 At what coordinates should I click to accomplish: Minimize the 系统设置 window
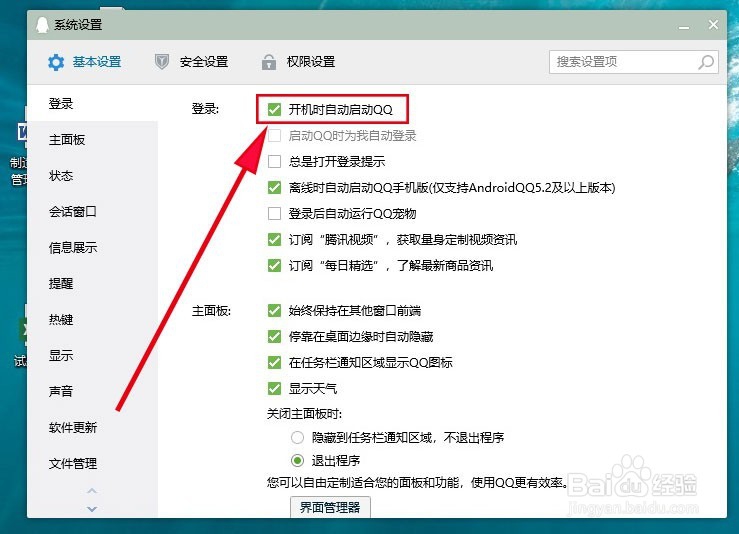point(684,27)
